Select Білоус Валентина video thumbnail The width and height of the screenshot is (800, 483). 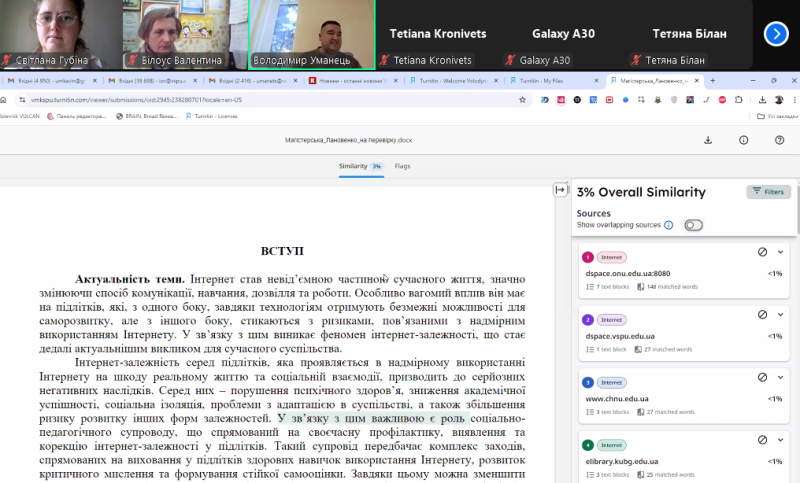[185, 34]
